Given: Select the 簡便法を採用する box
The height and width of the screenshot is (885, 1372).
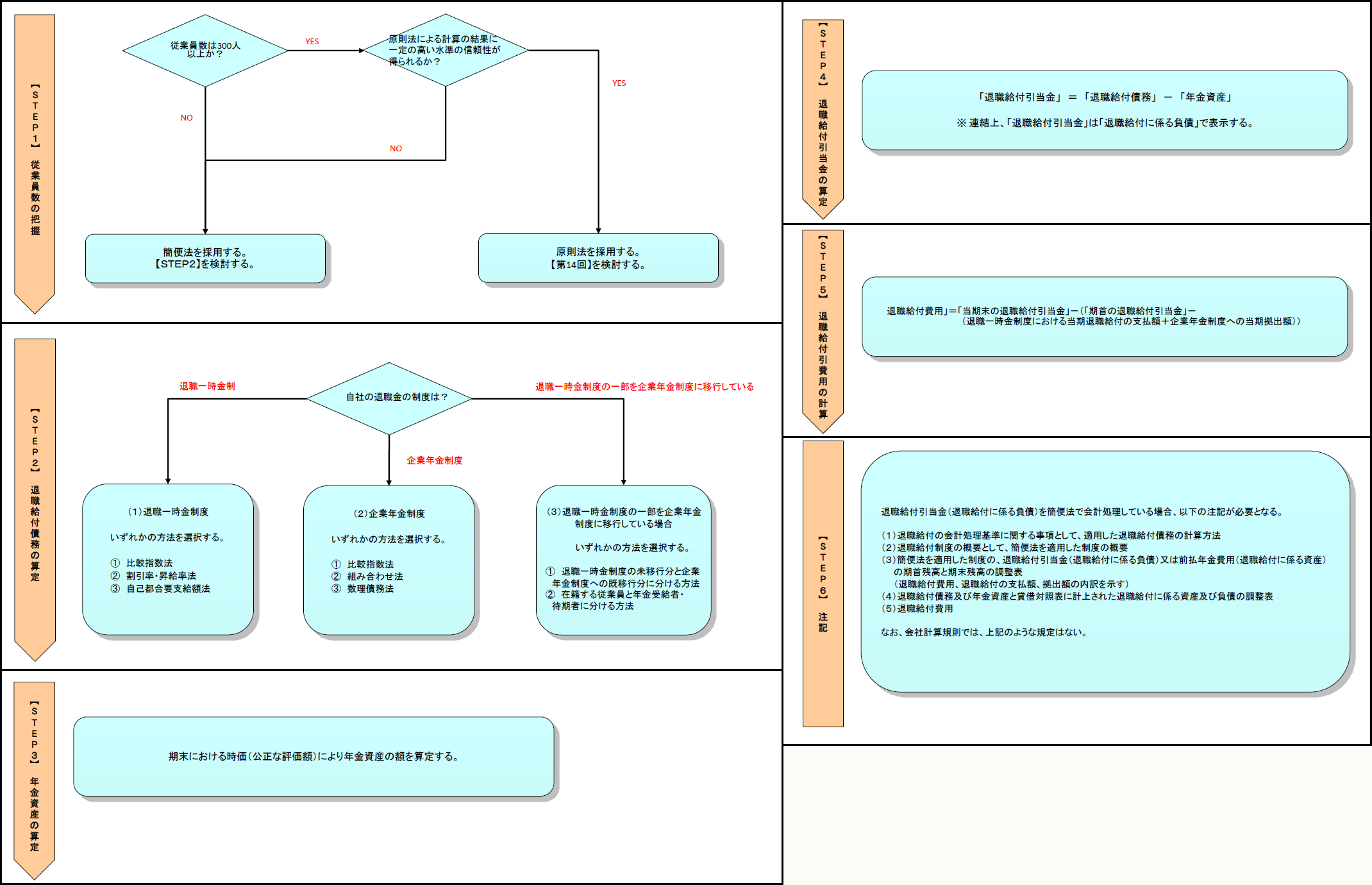Looking at the screenshot, I should pos(205,258).
